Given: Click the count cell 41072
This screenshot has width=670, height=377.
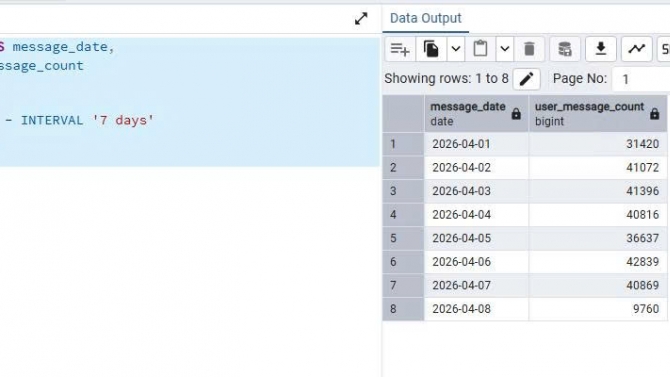Looking at the screenshot, I should (598, 168).
